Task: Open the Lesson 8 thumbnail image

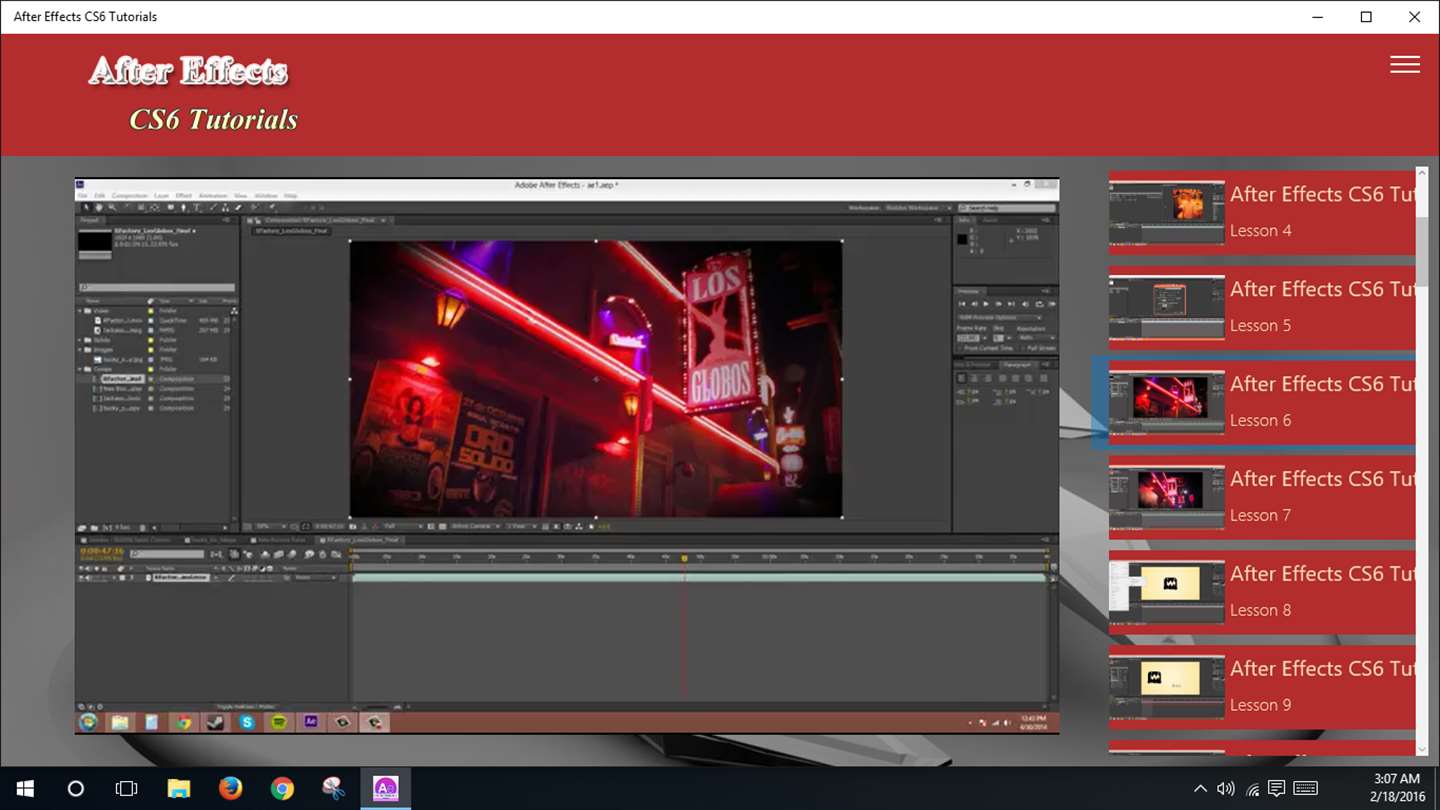Action: [x=1166, y=592]
